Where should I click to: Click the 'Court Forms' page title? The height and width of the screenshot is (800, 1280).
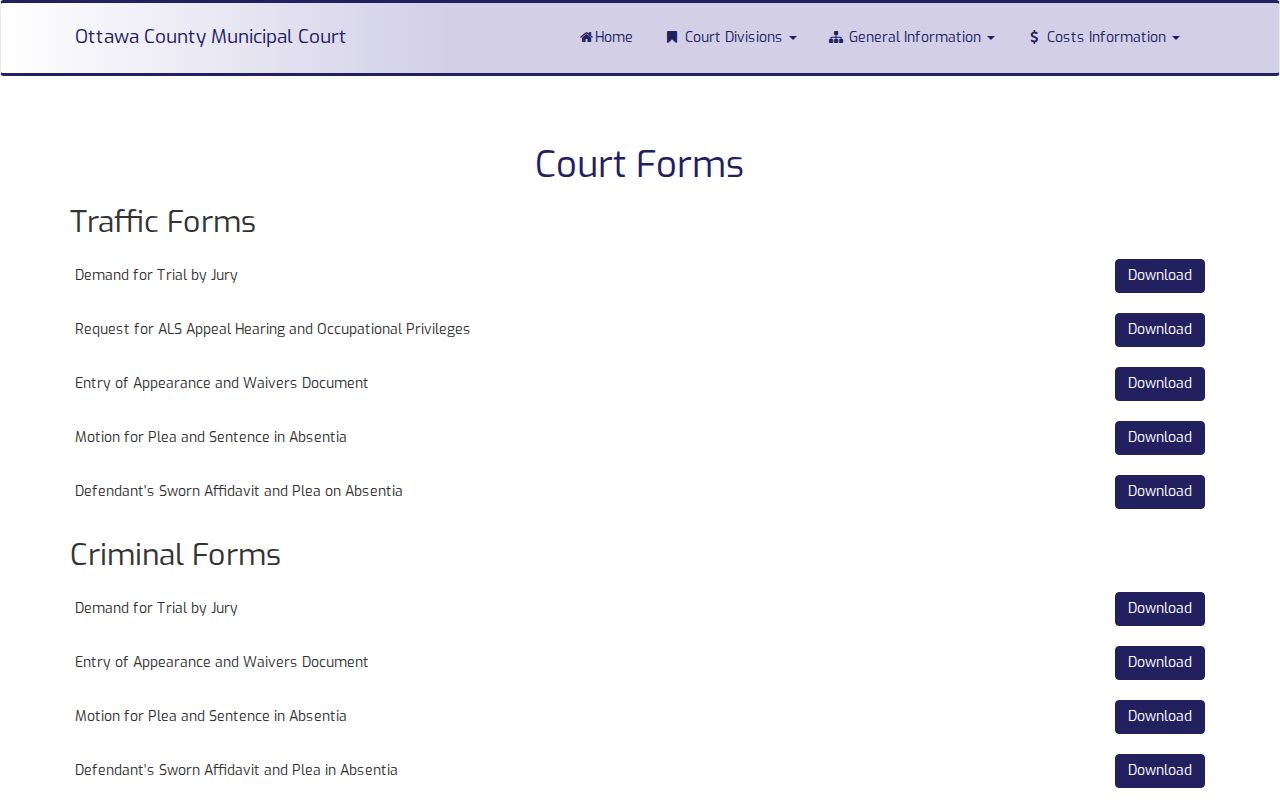pyautogui.click(x=639, y=164)
